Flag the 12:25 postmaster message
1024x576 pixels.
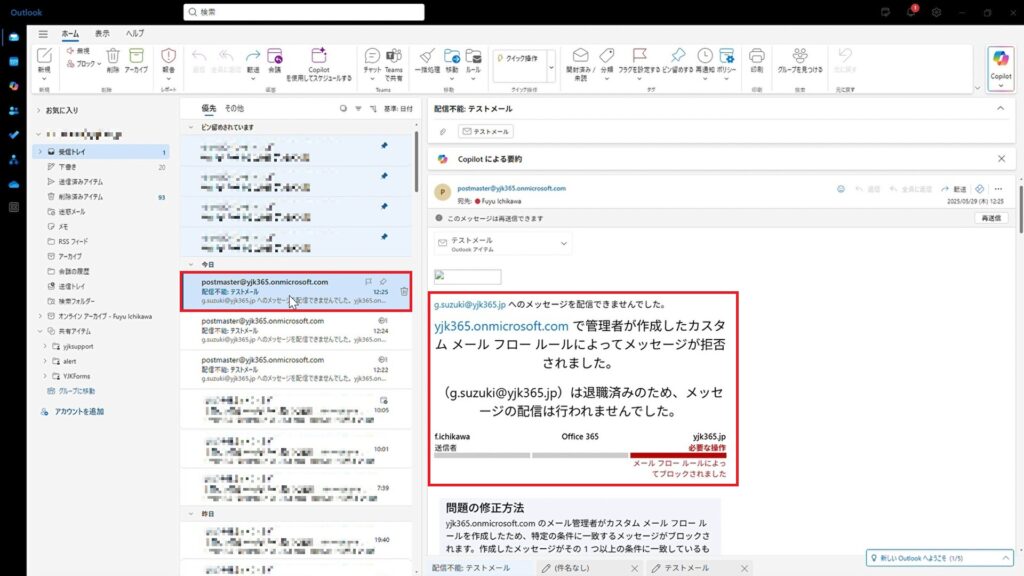(x=368, y=282)
